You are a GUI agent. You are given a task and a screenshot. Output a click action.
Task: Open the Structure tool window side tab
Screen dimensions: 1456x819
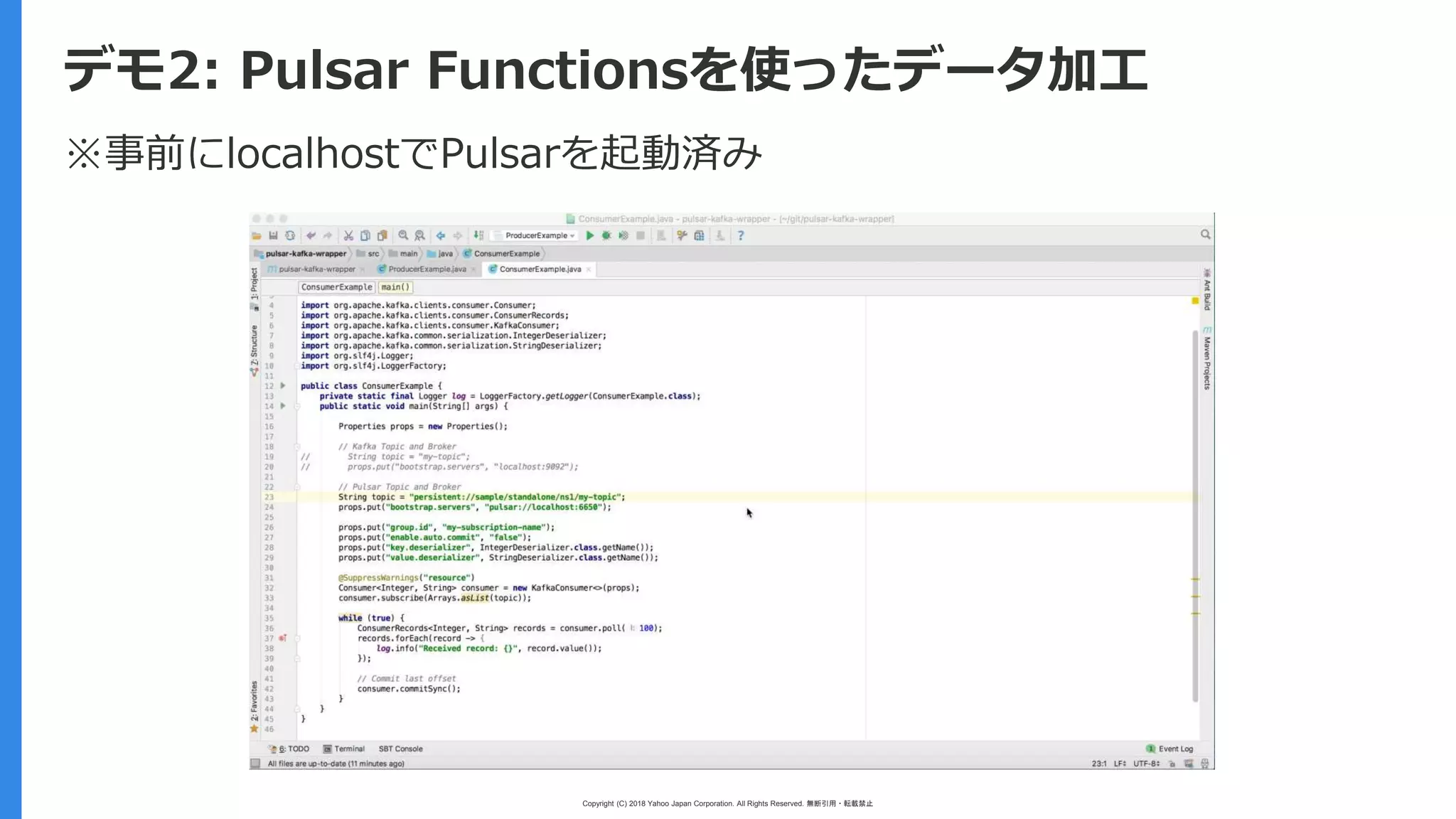point(255,350)
